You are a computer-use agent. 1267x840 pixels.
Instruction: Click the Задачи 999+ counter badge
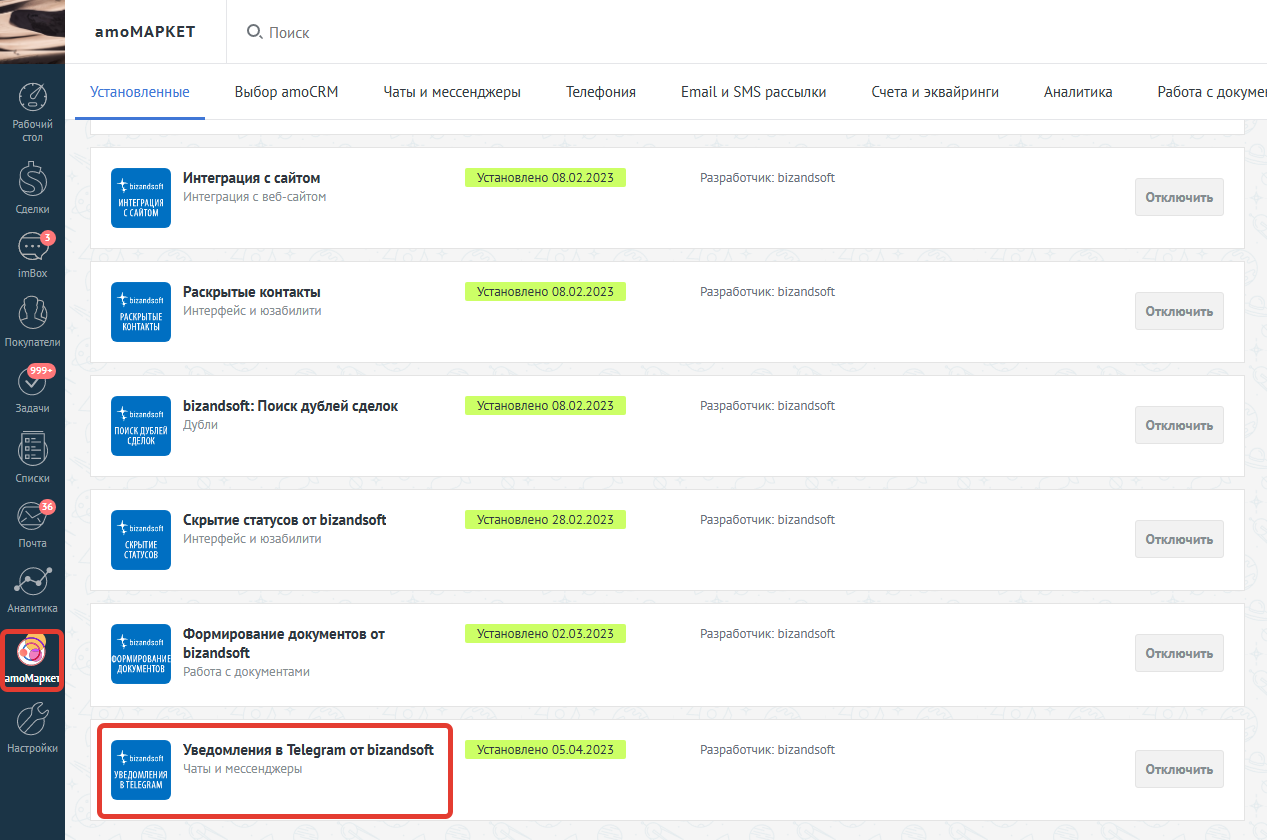click(42, 370)
